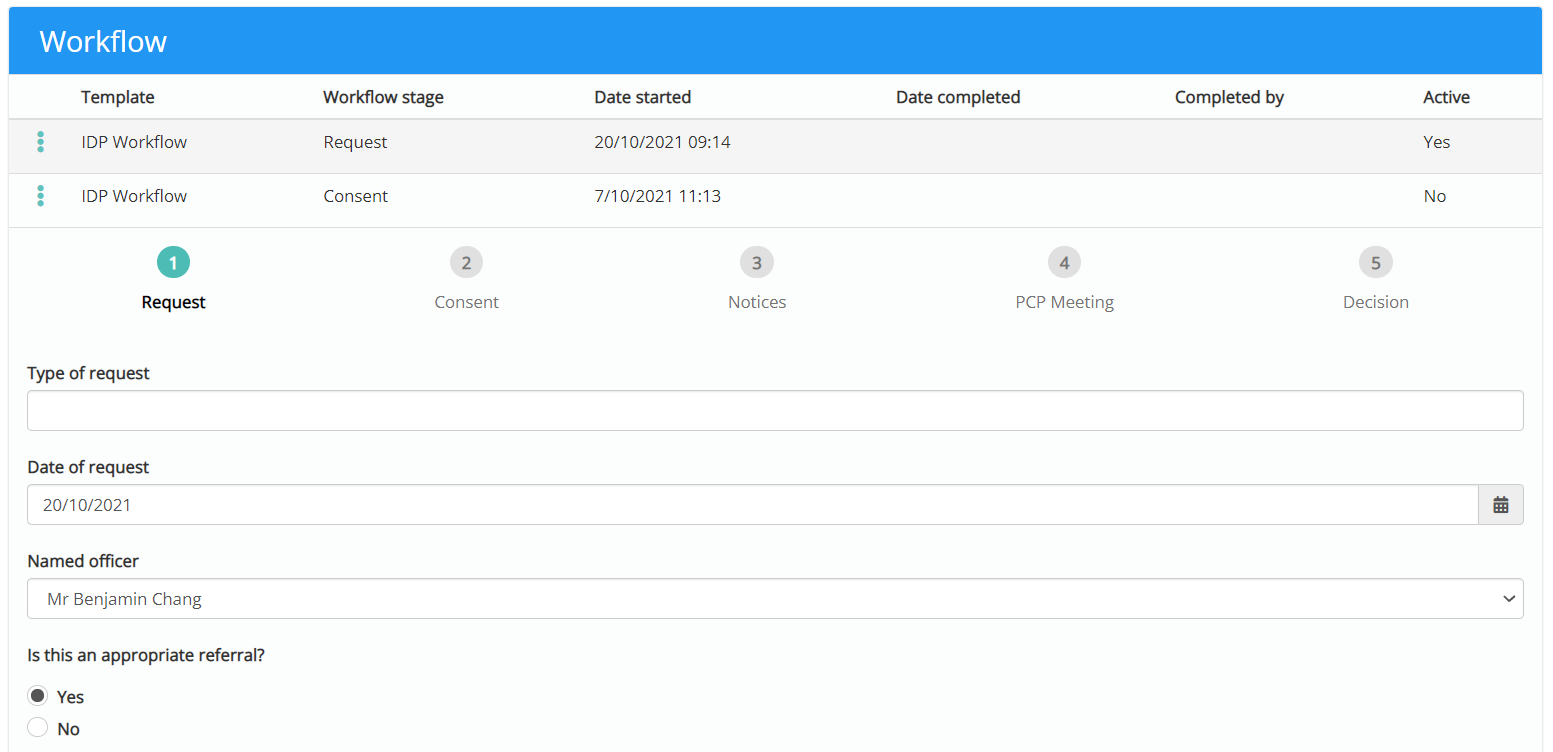Click the Workflow panel title
Screen dimensions: 1553x752
coord(103,41)
